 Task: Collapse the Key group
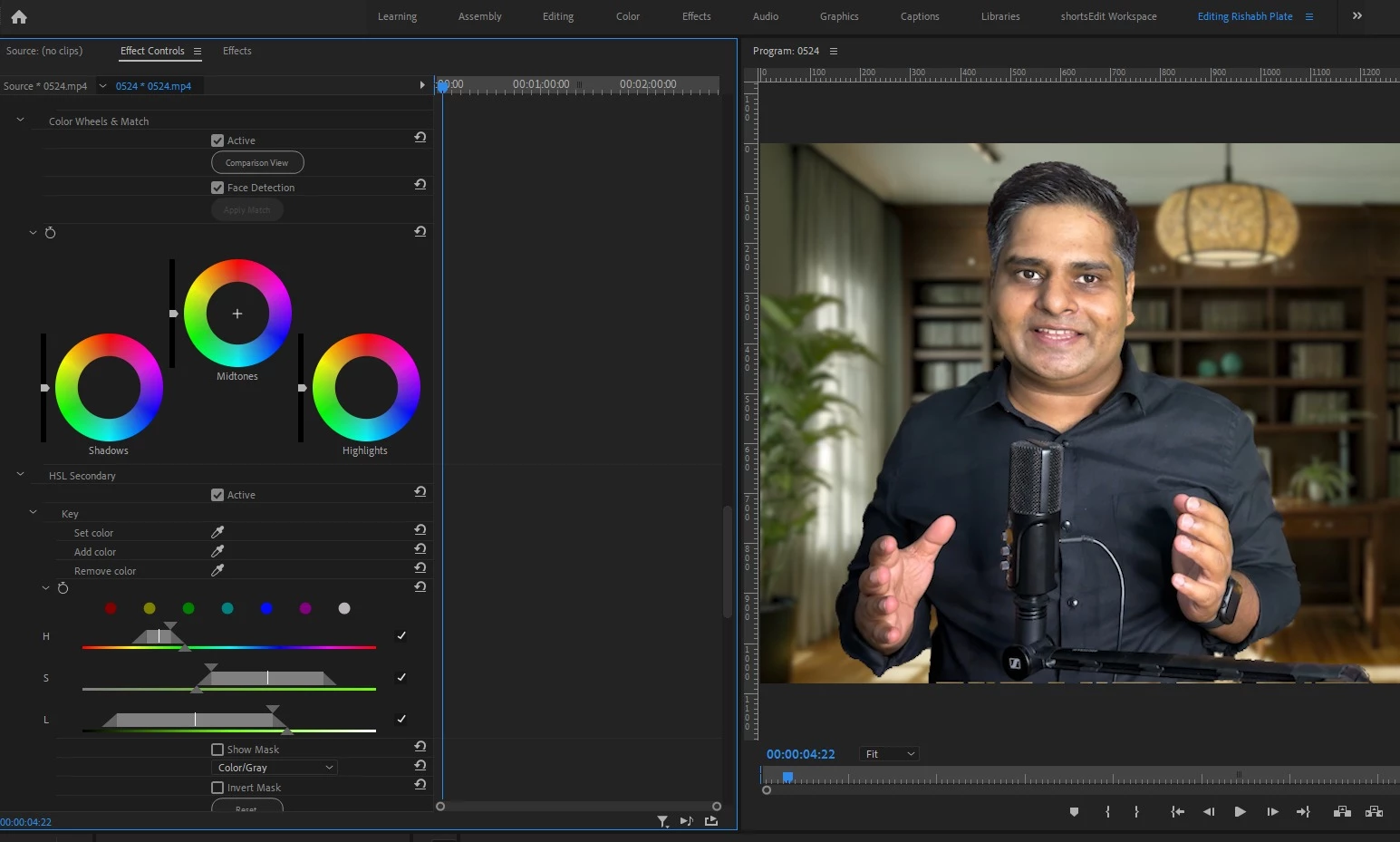pos(34,512)
